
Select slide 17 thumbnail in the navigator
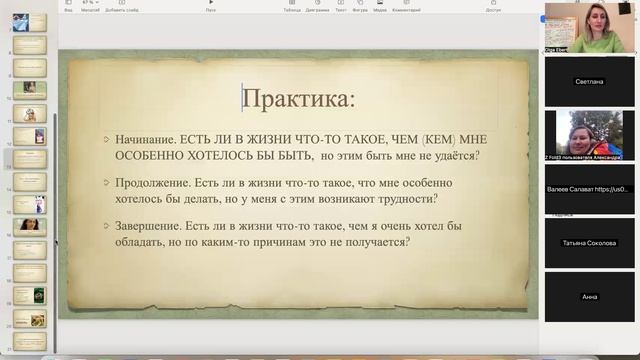pos(29,250)
